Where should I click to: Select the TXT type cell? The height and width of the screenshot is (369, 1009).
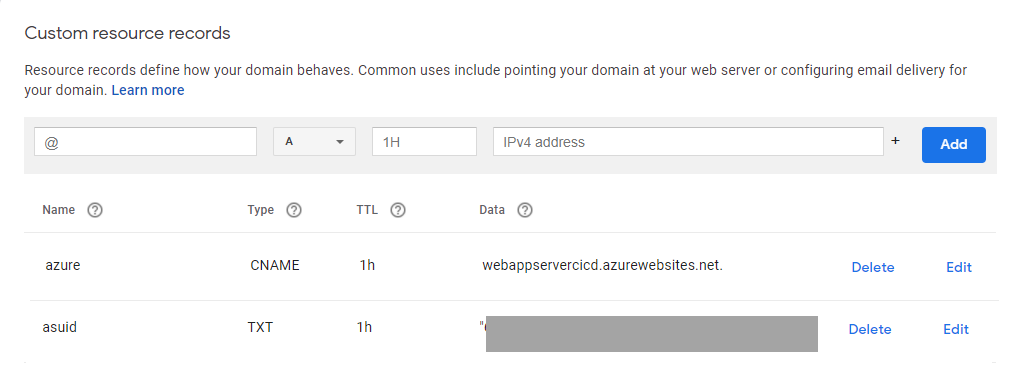click(260, 327)
